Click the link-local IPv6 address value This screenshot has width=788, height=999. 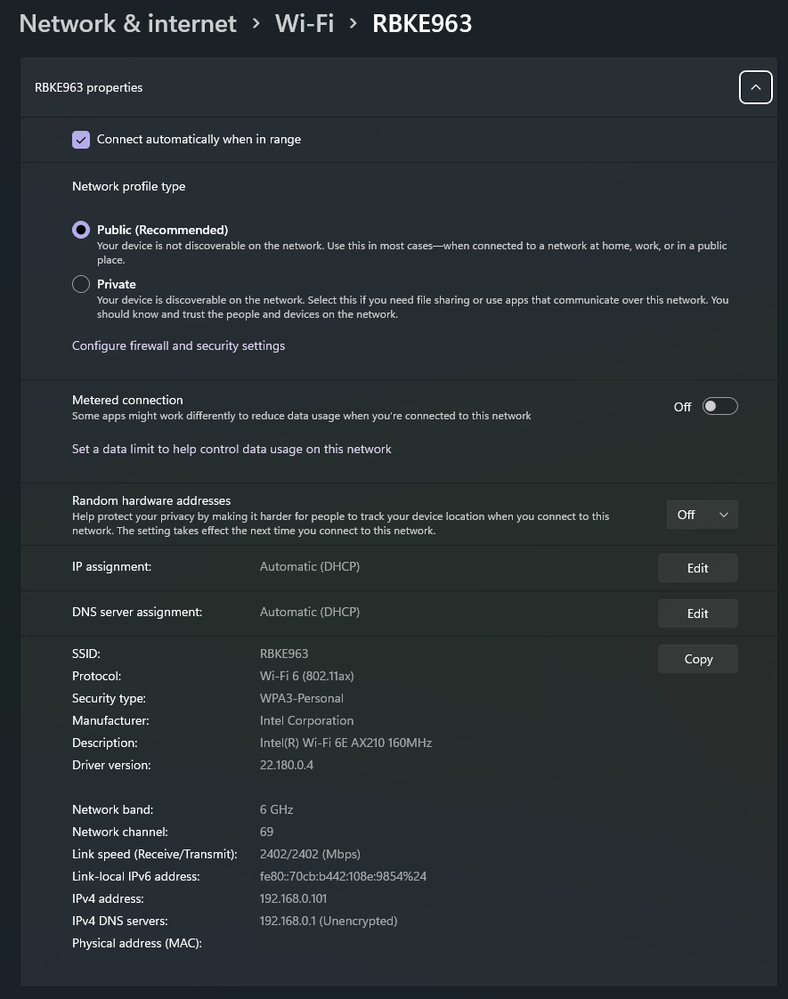coord(343,877)
